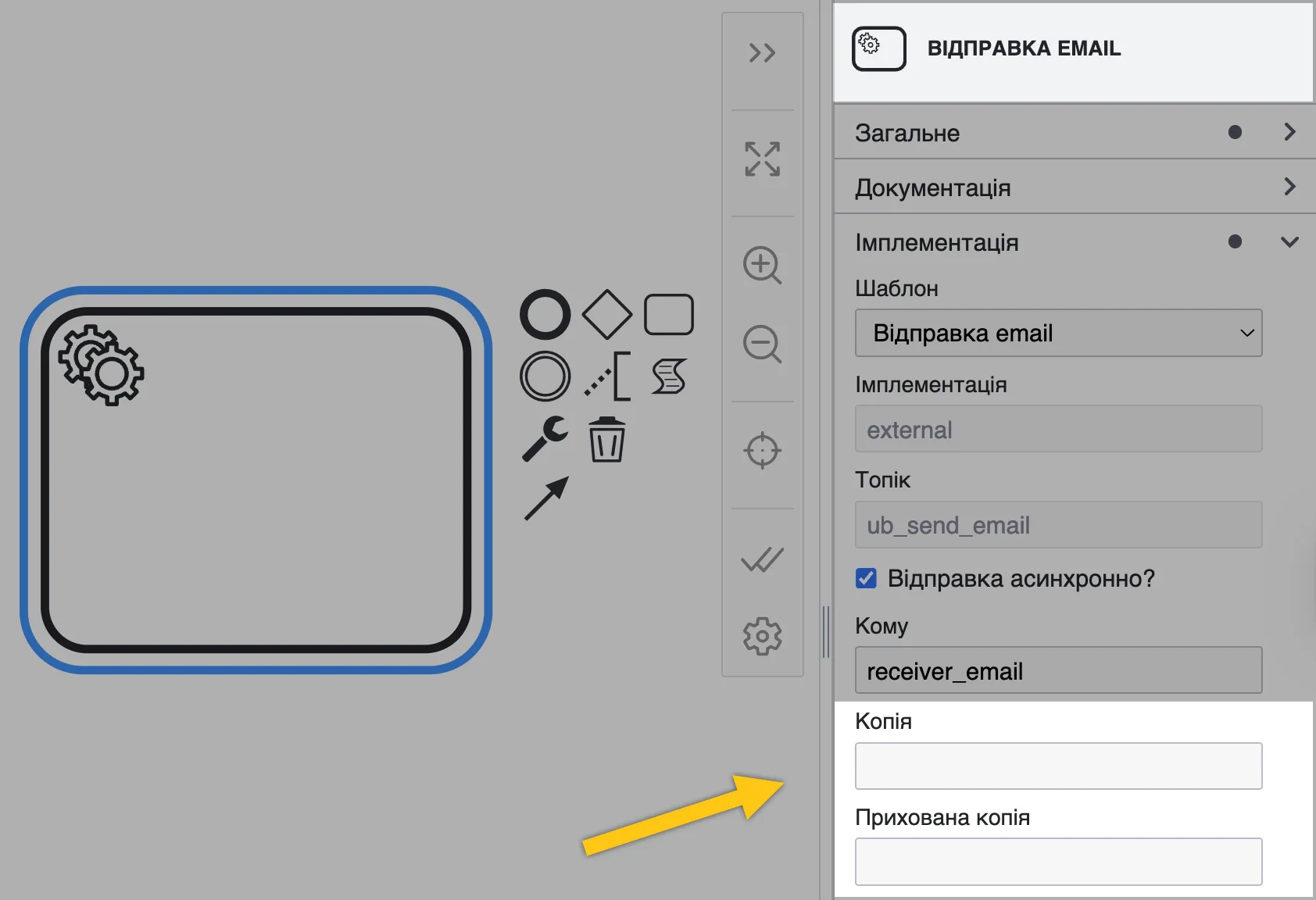This screenshot has height=900, width=1316.
Task: Activate the connect arrow tool
Action: coord(545,498)
